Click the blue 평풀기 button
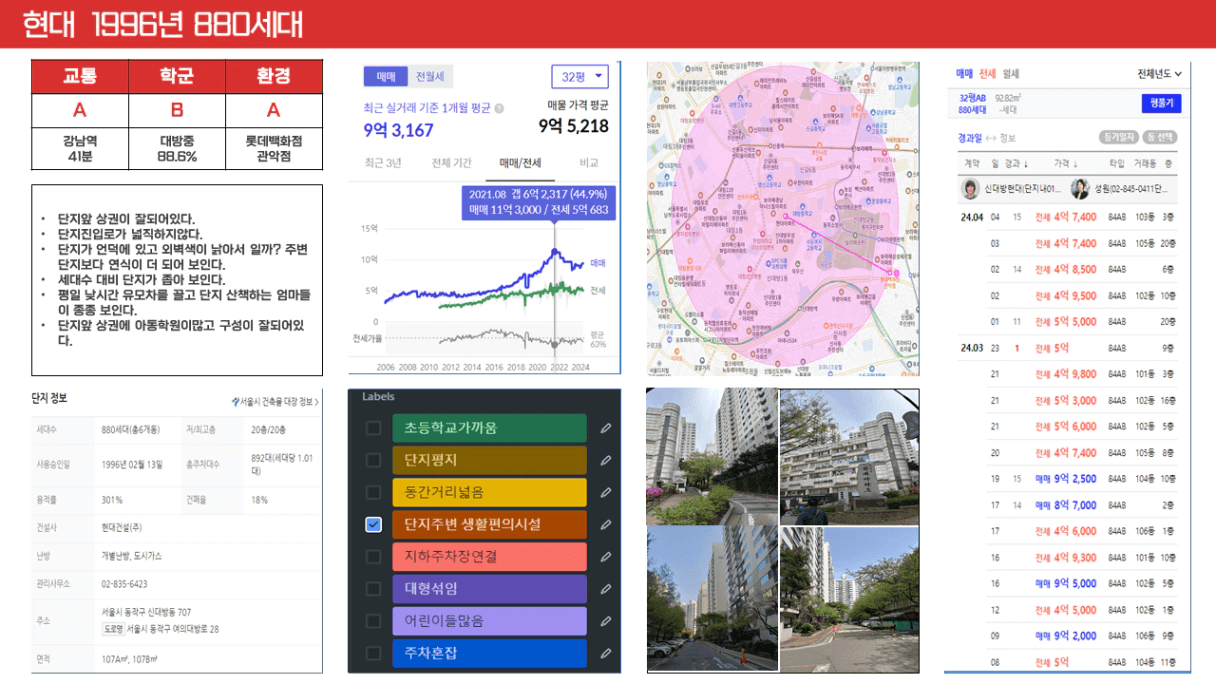 pyautogui.click(x=1161, y=103)
